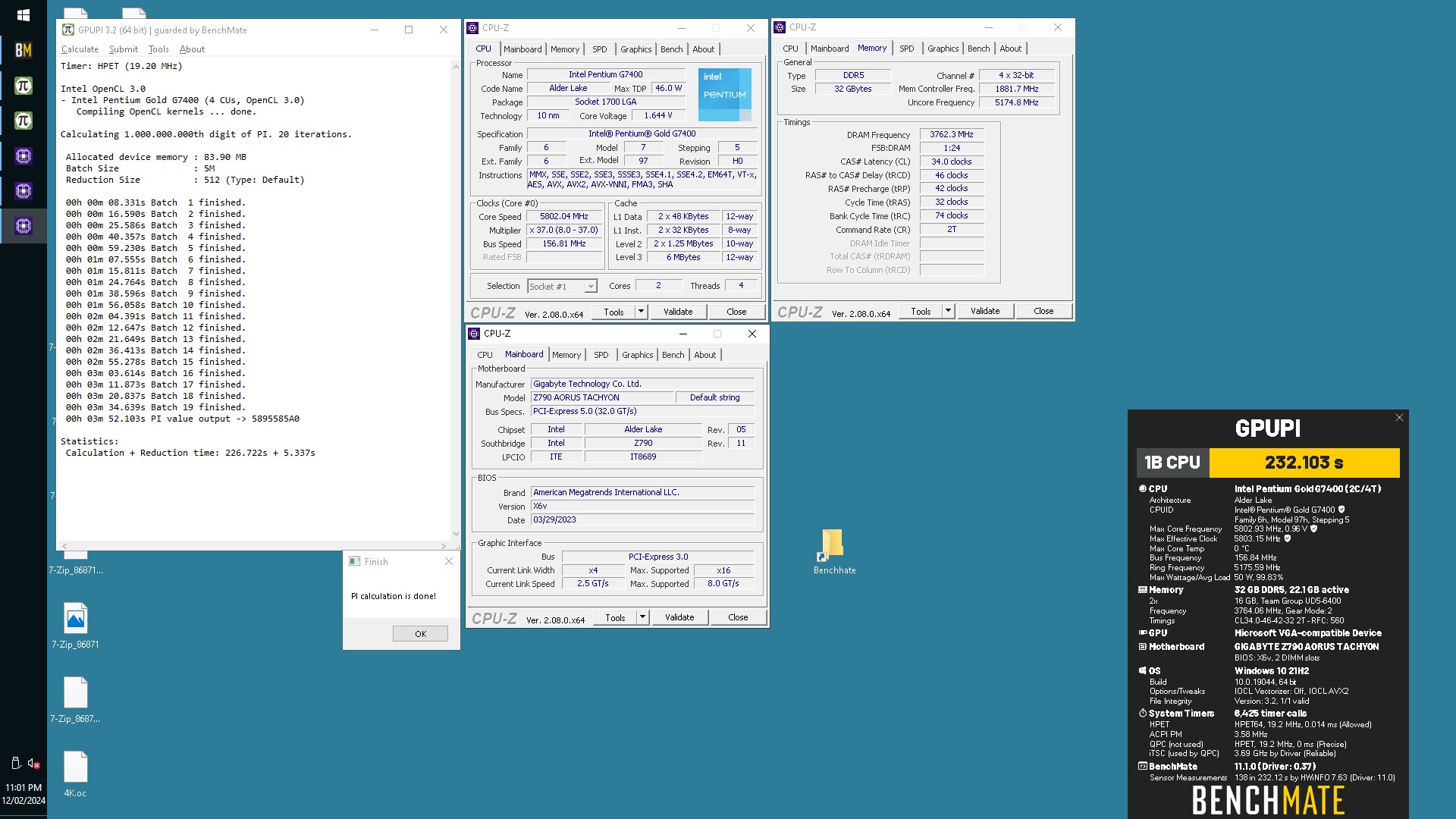This screenshot has width=1456, height=819.
Task: Click the BenchMate GPU section icon
Action: coord(1142,633)
